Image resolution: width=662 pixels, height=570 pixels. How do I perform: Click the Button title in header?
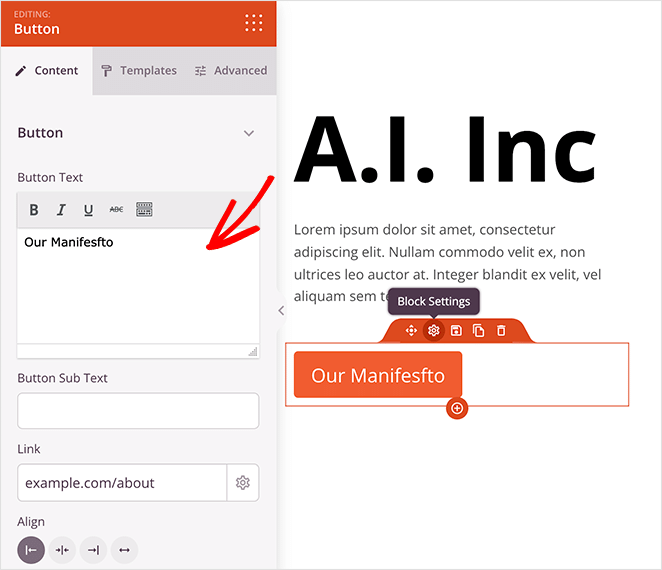(x=37, y=29)
